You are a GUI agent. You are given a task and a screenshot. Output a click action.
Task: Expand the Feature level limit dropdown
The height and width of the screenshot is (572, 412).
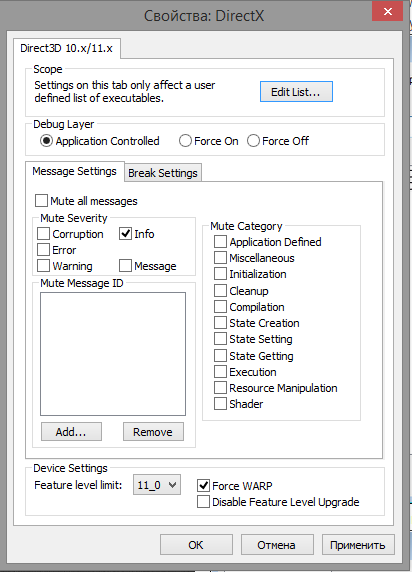click(157, 485)
